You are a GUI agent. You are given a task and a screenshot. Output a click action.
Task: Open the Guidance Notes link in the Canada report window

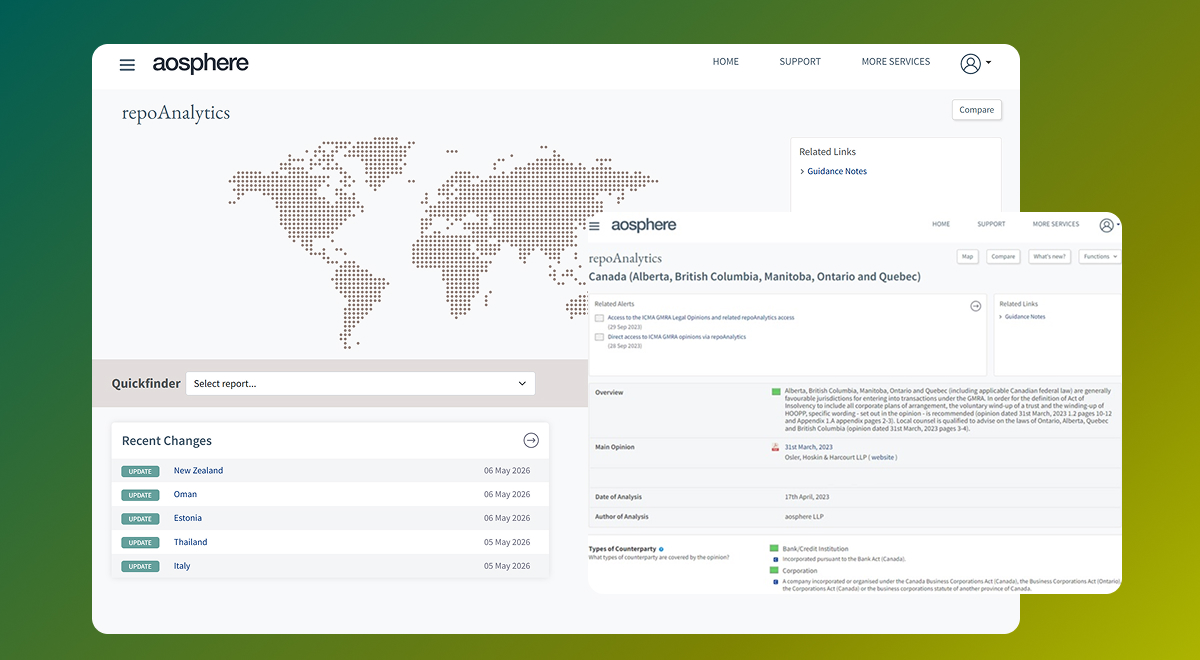point(1025,317)
